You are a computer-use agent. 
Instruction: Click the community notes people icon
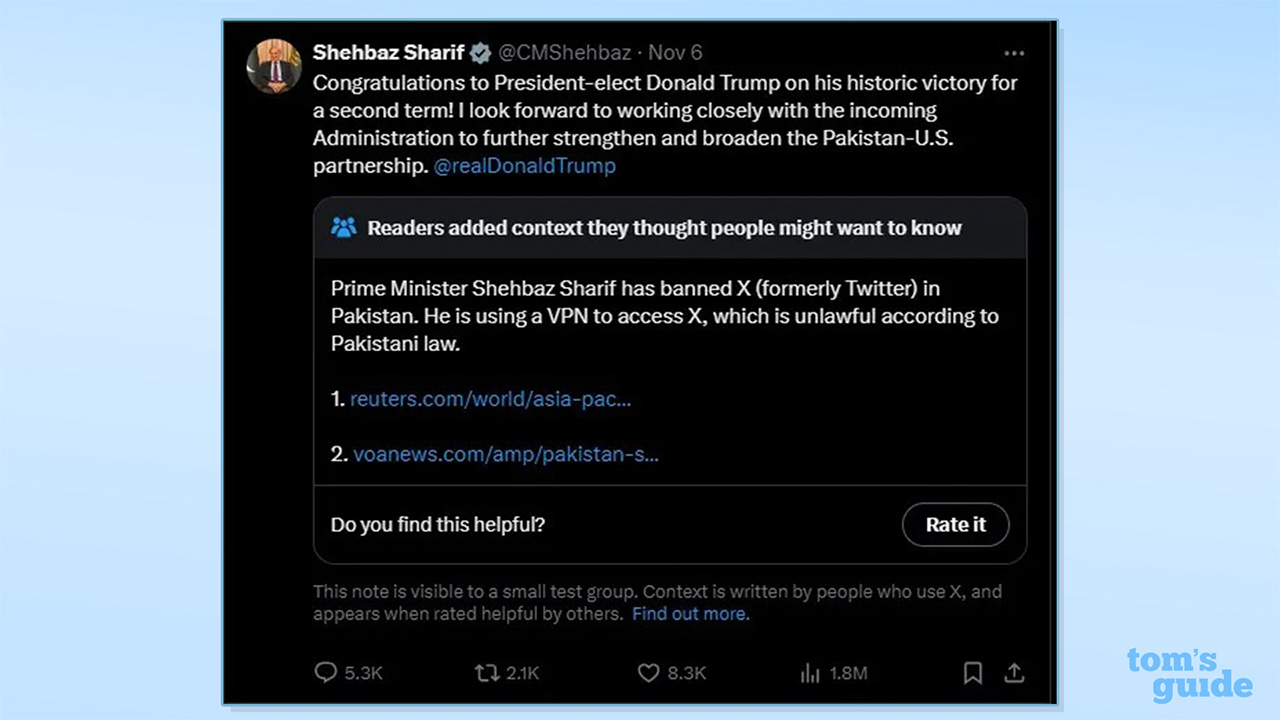click(343, 228)
